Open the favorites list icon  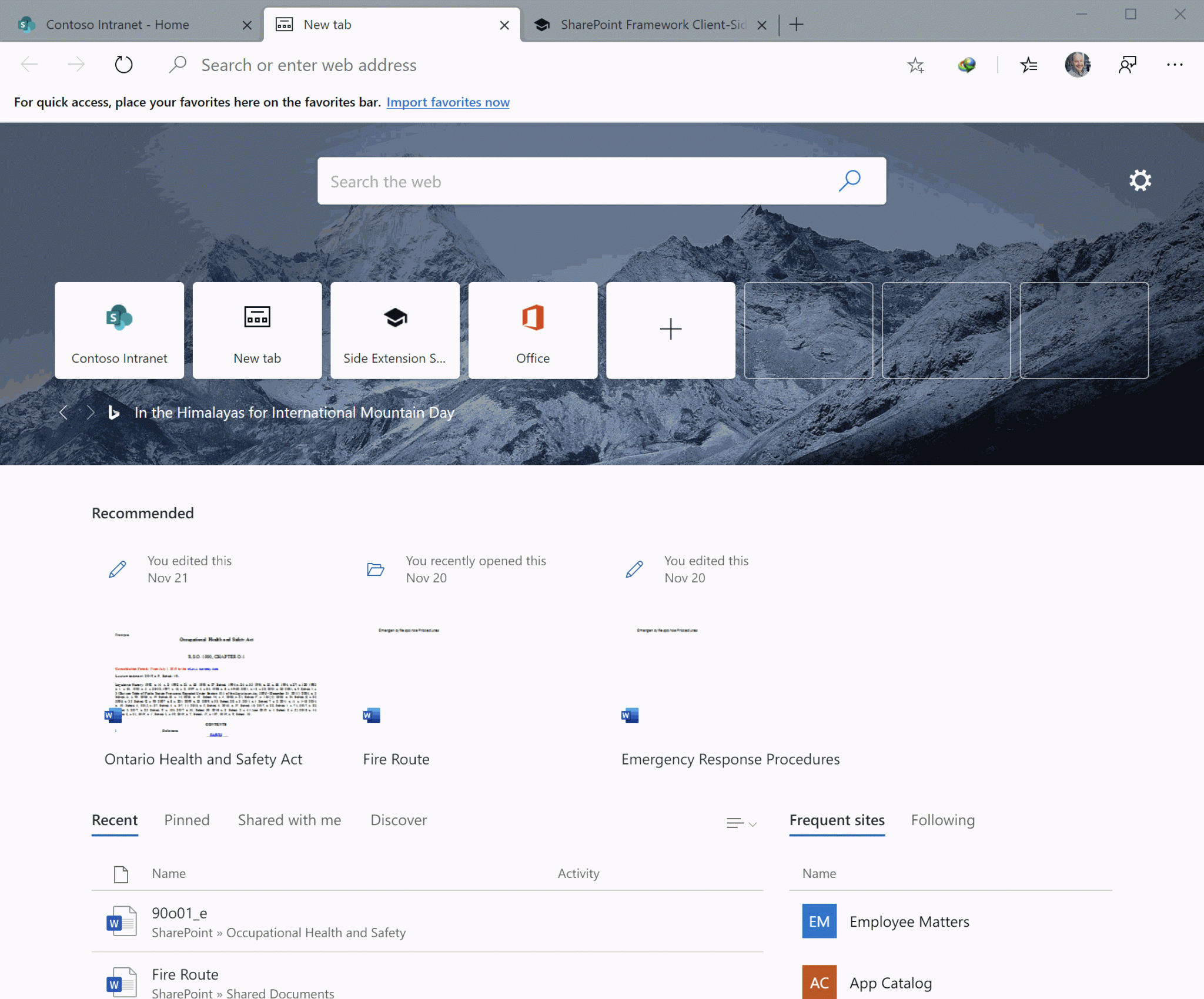[x=1029, y=65]
